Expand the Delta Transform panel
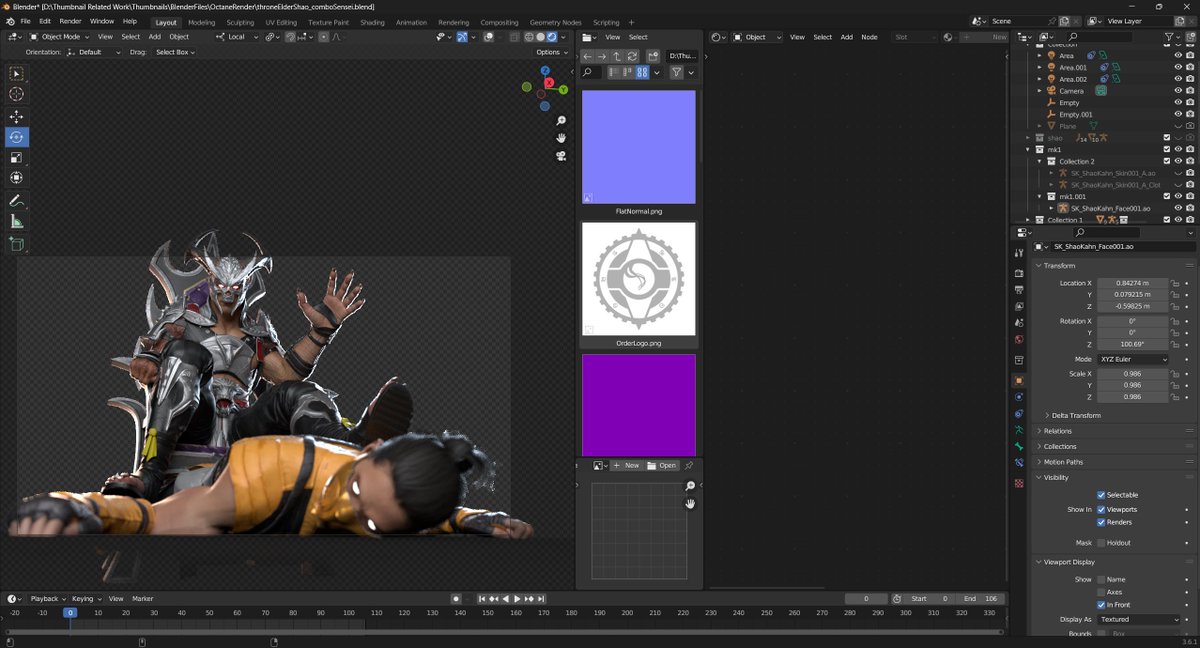1200x648 pixels. pos(1075,415)
